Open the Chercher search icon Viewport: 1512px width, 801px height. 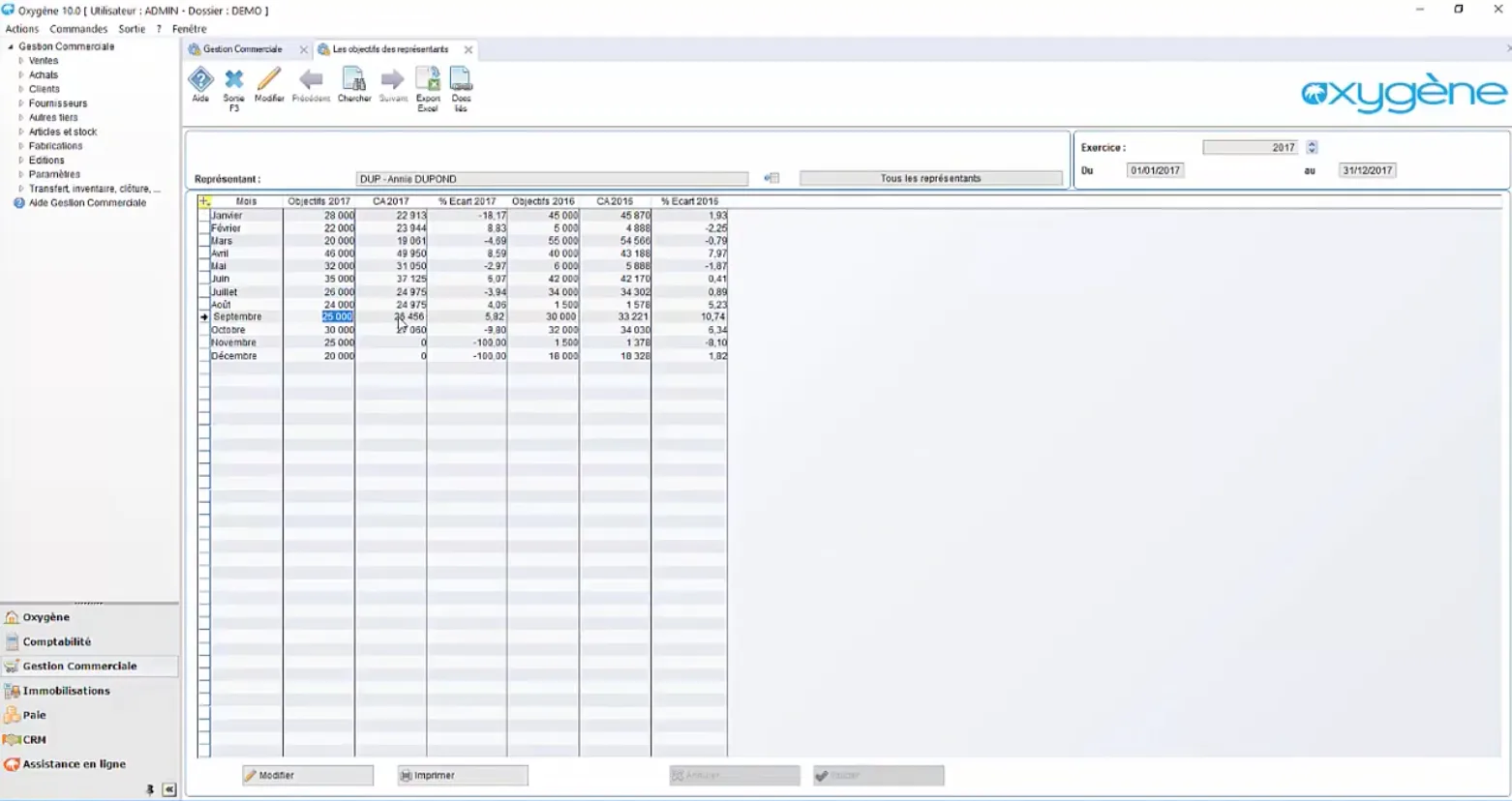(x=354, y=84)
